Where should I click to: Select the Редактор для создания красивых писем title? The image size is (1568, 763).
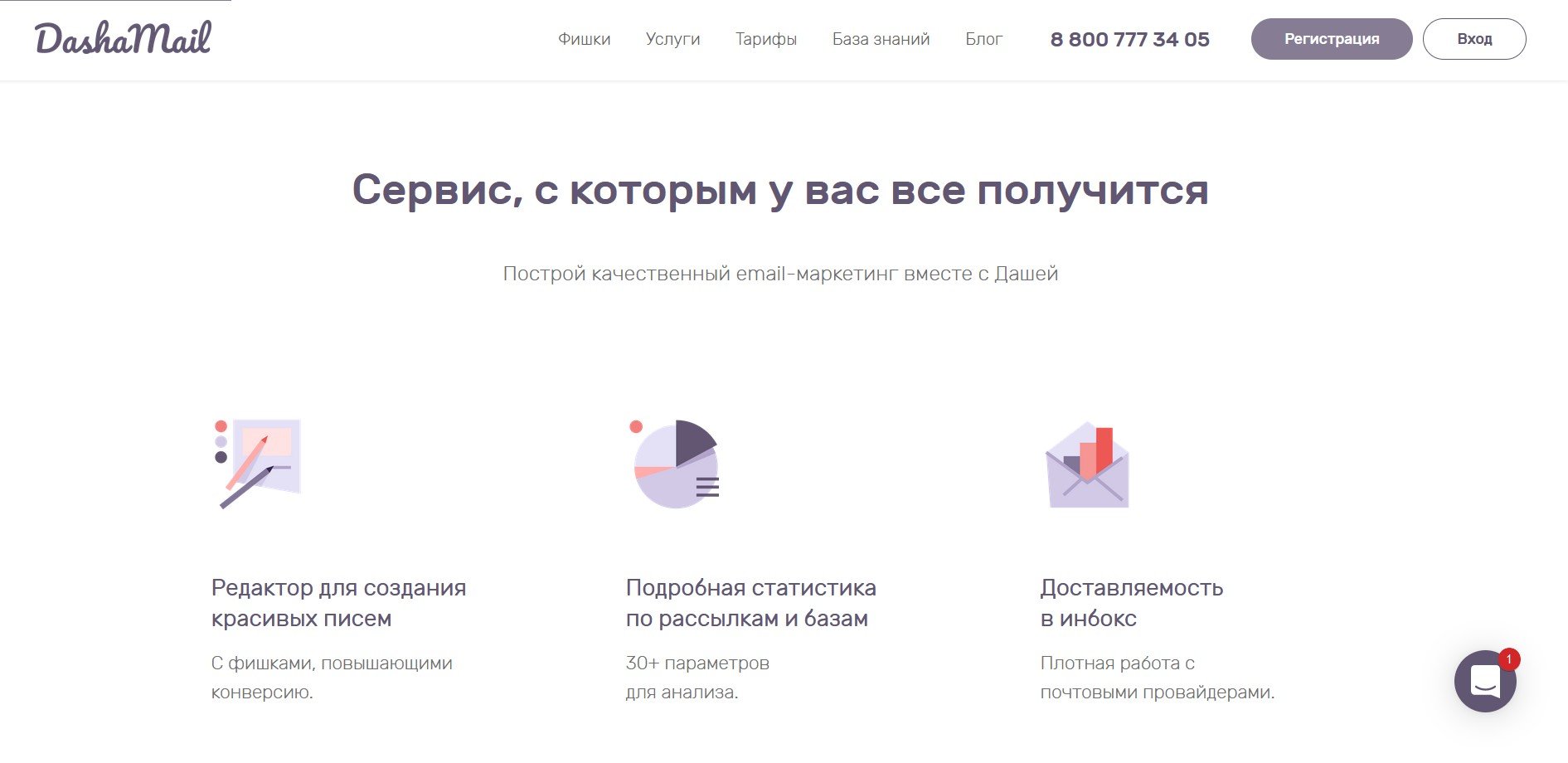338,603
